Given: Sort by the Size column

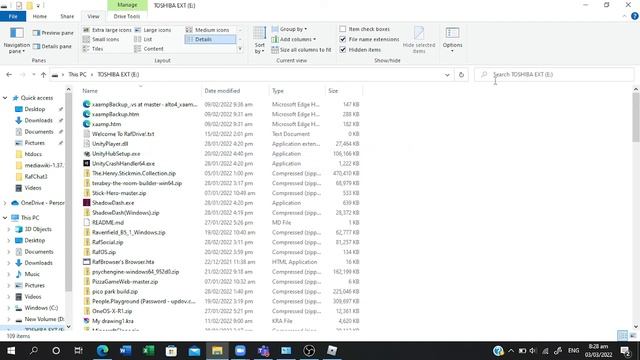Looking at the screenshot, I should click(x=344, y=91).
